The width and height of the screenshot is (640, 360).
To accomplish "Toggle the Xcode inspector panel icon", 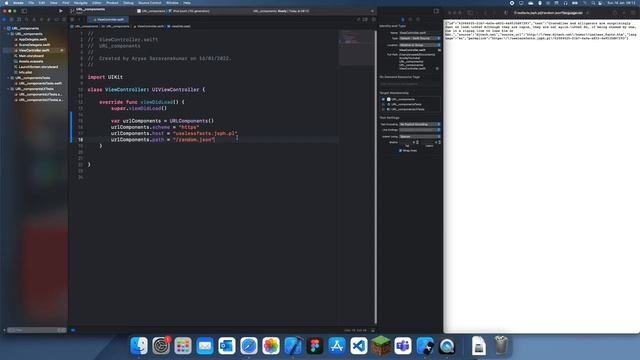I will point(436,11).
